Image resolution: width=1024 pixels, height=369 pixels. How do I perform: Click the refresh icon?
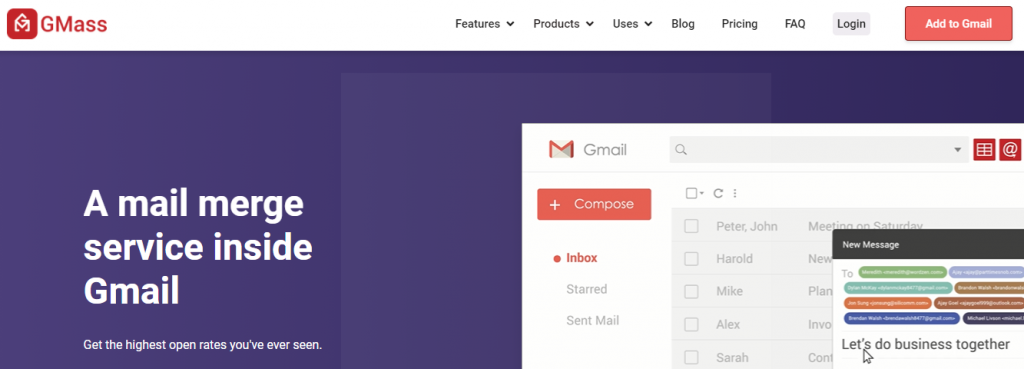718,193
